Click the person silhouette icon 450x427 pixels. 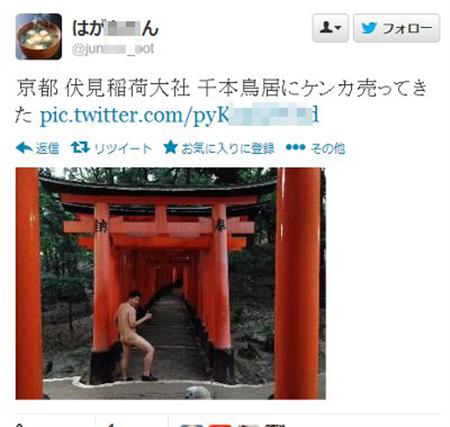[326, 28]
